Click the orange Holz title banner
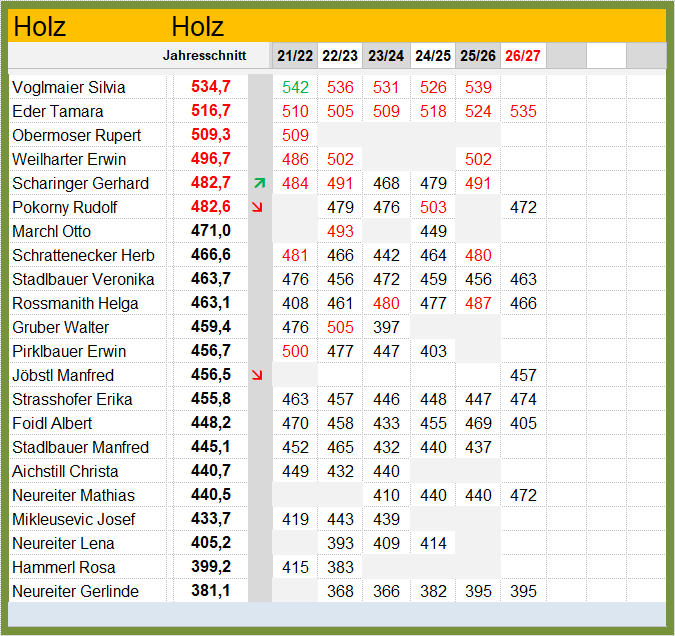Image resolution: width=675 pixels, height=636 pixels. tap(337, 26)
